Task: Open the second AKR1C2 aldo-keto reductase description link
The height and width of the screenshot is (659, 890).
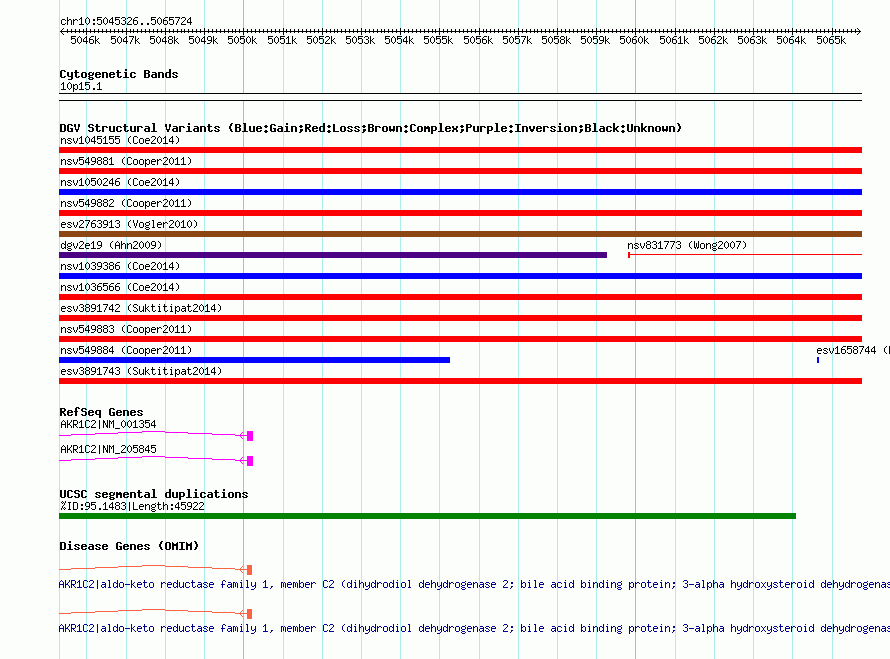Action: [474, 629]
